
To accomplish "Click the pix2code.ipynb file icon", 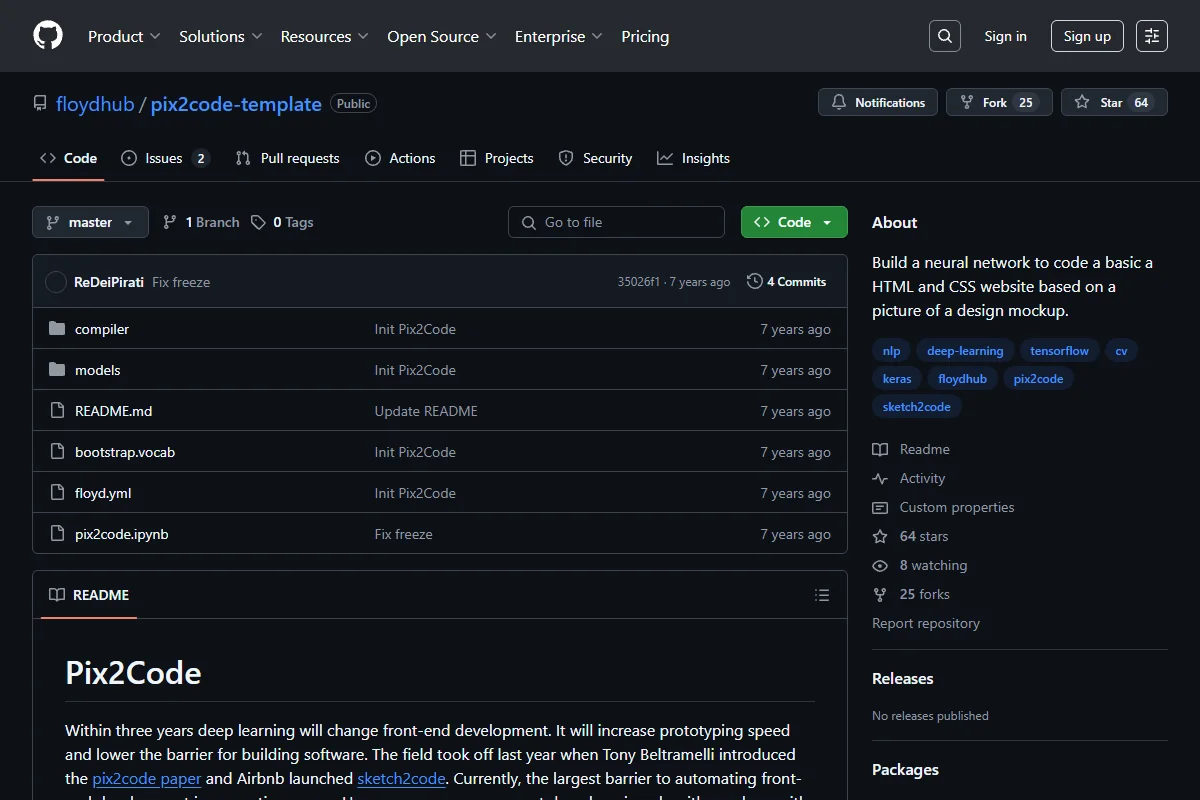I will coord(57,534).
